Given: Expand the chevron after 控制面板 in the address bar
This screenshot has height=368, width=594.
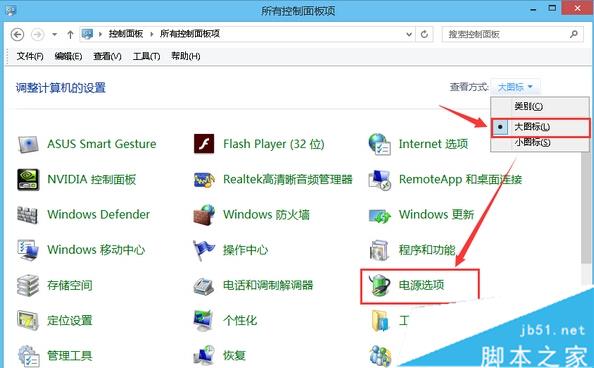Looking at the screenshot, I should pos(152,34).
